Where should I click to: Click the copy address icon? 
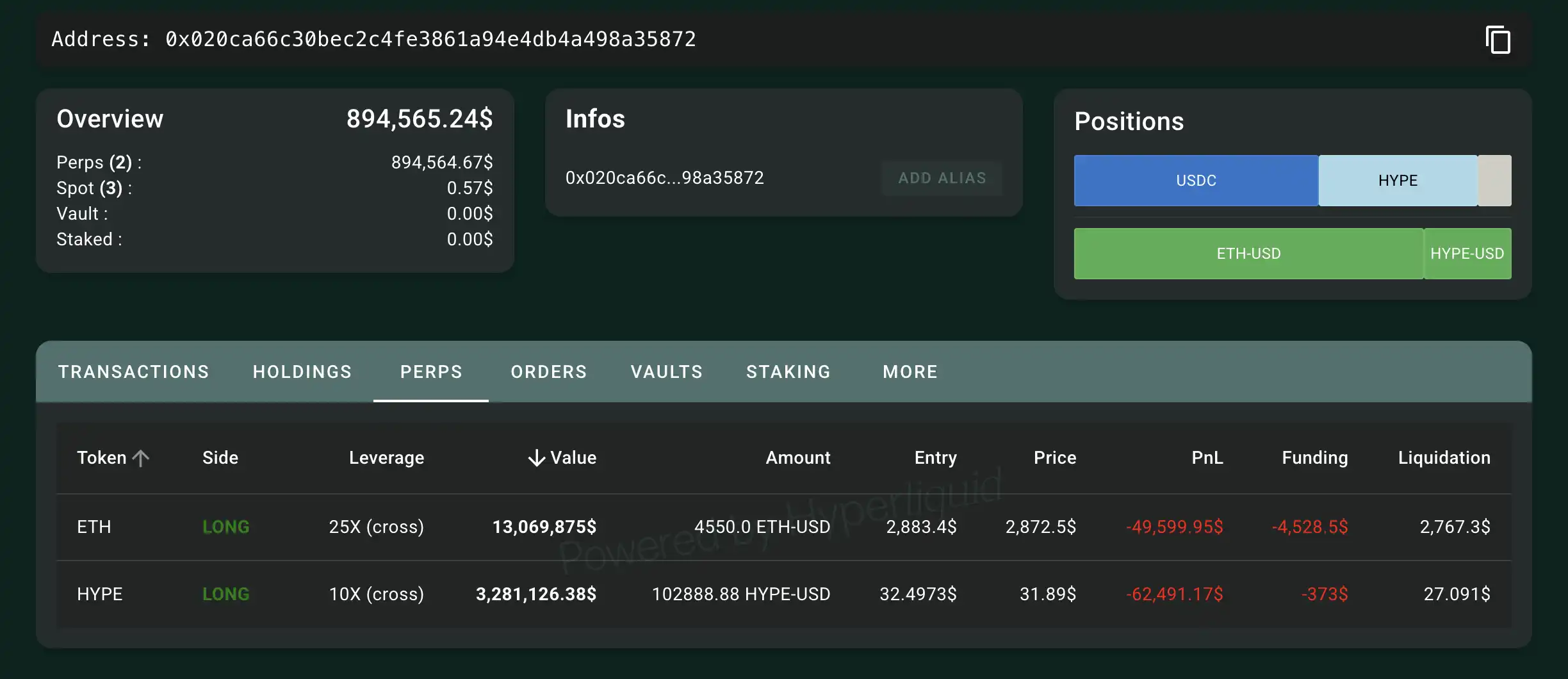1498,40
